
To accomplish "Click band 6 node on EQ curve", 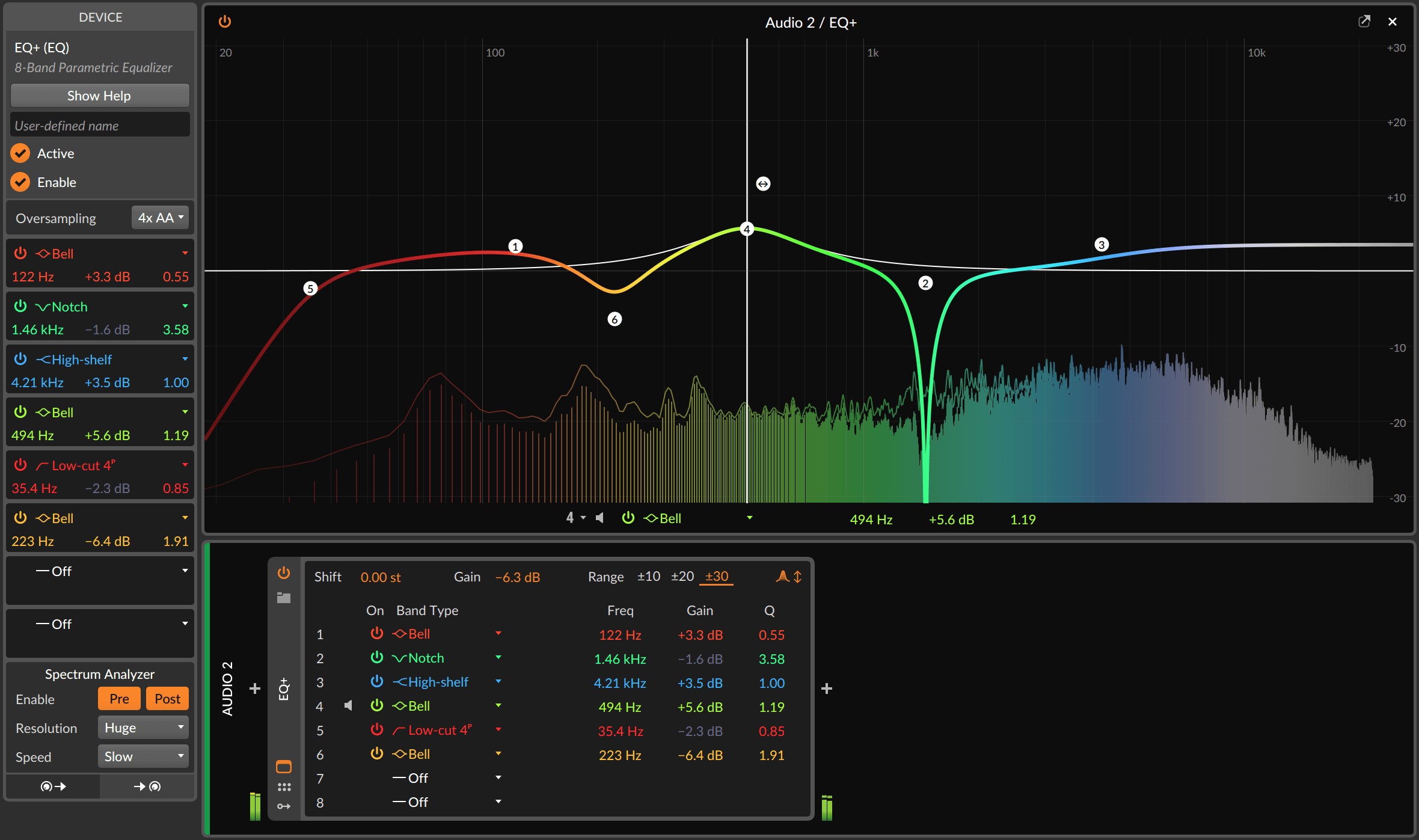I will coord(614,319).
